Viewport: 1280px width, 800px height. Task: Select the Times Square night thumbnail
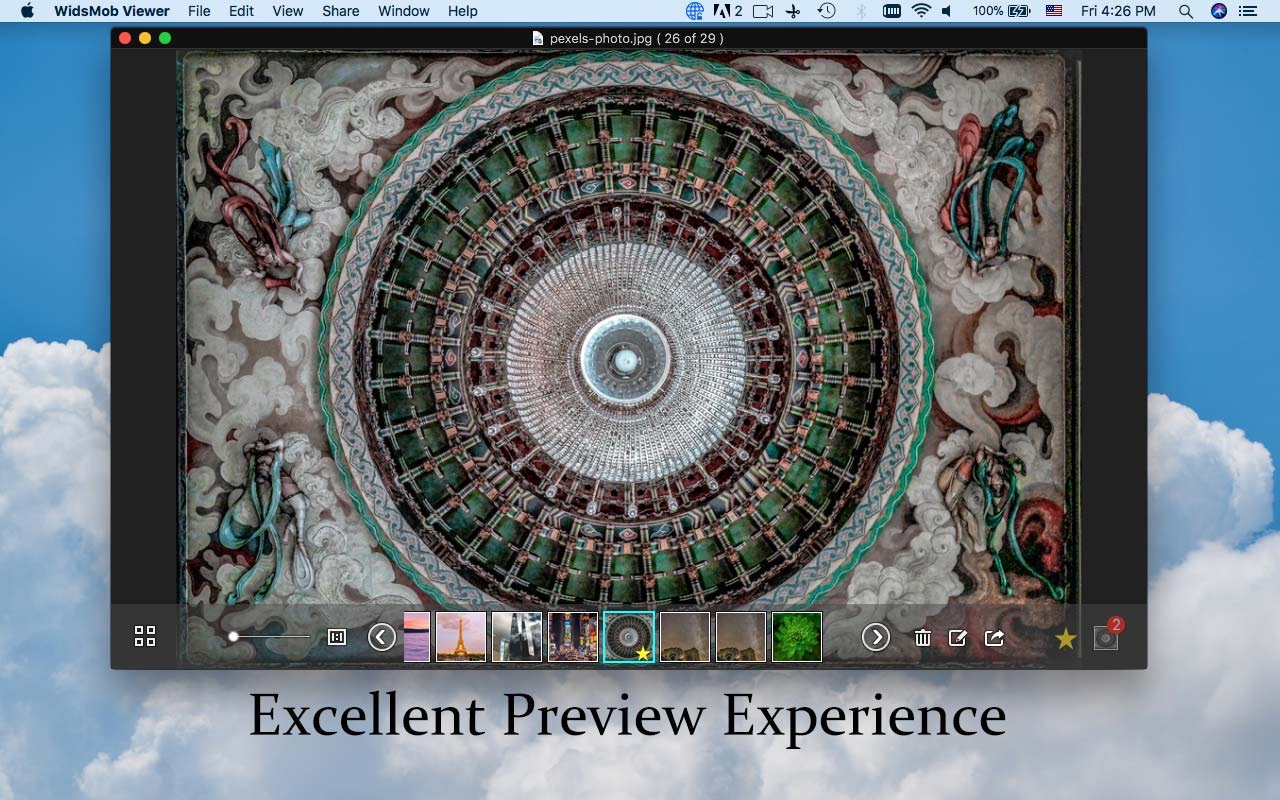[x=573, y=637]
